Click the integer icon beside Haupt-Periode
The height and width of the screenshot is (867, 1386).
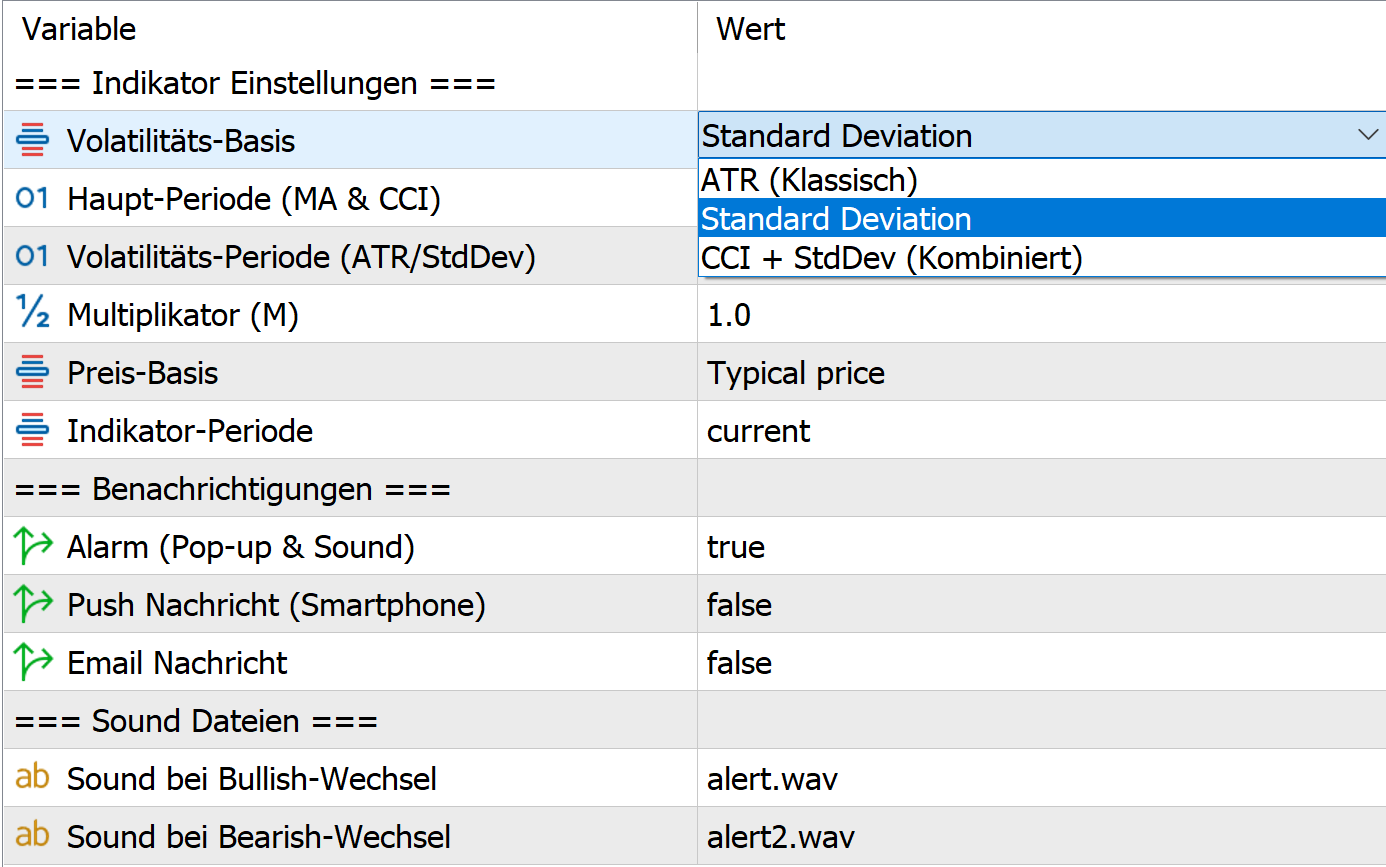(33, 198)
